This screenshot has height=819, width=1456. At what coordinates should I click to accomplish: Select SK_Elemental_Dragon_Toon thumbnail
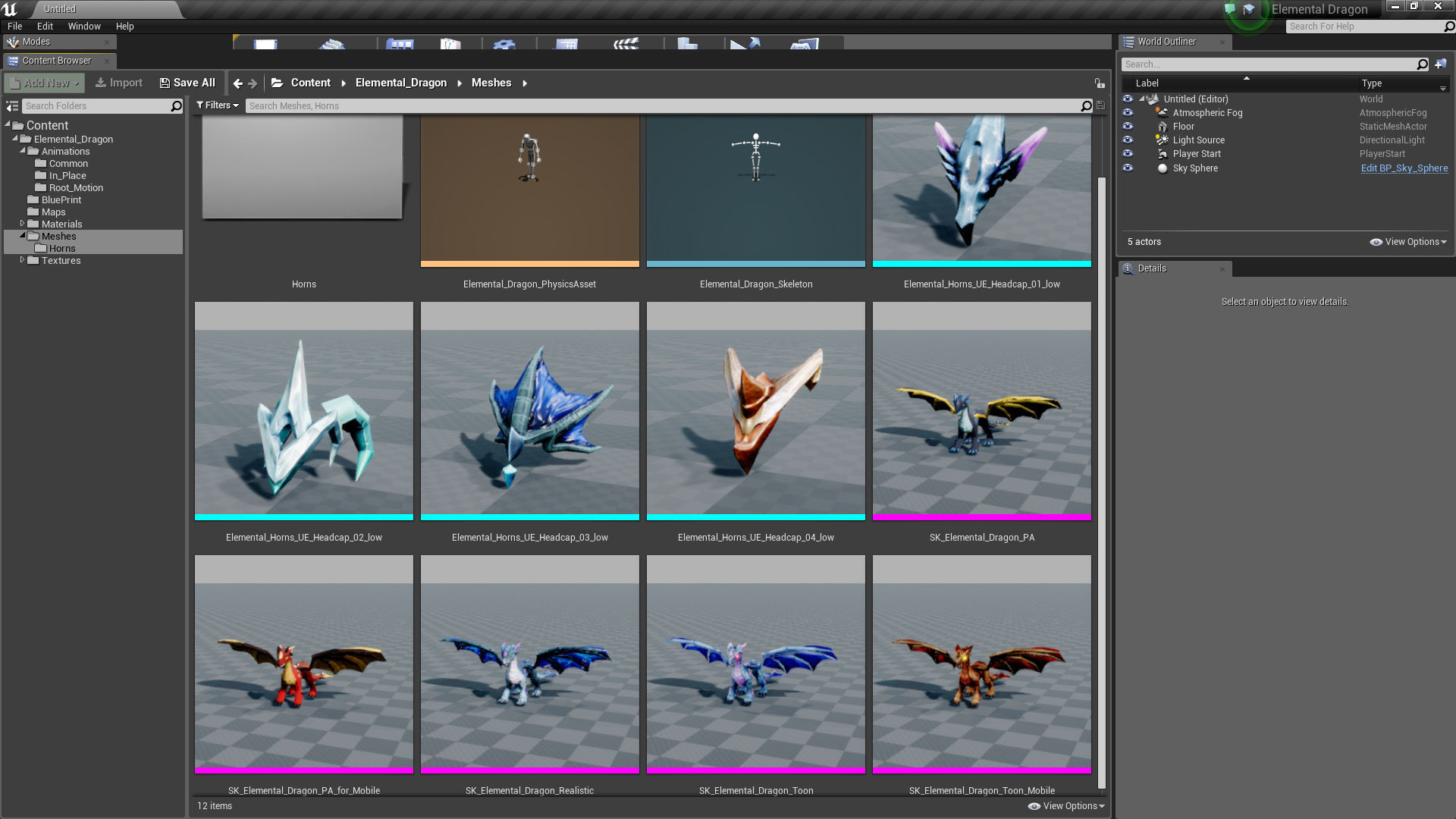(756, 664)
